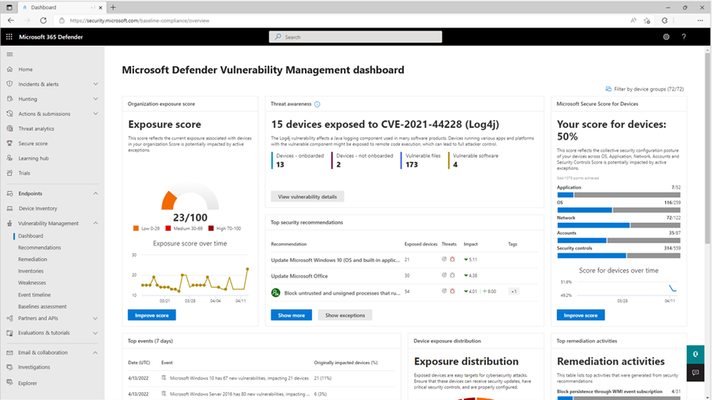This screenshot has width=712, height=400.
Task: Expand the Hunting menu chevron
Action: point(95,99)
